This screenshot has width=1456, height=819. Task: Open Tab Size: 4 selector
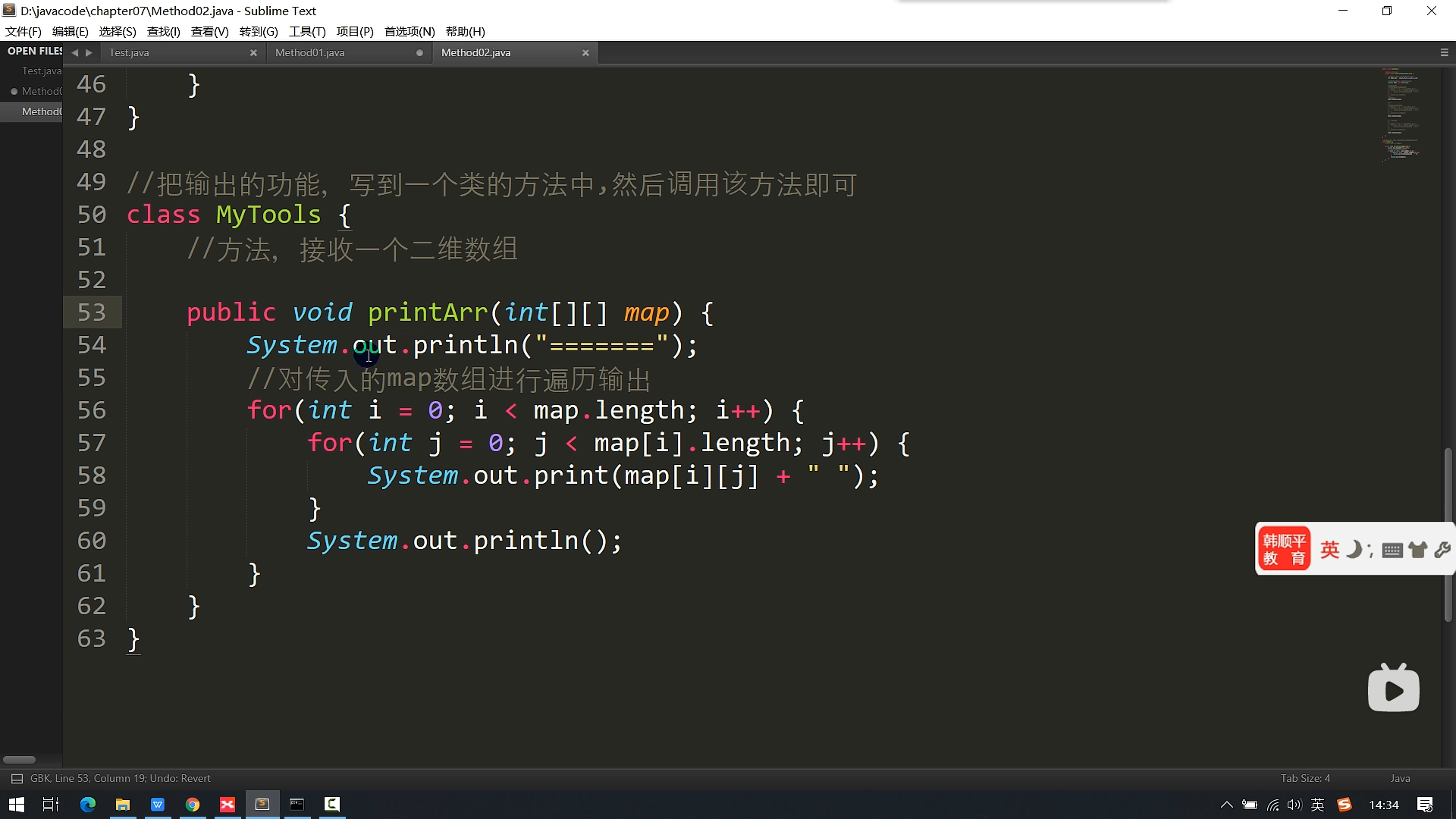pos(1305,778)
